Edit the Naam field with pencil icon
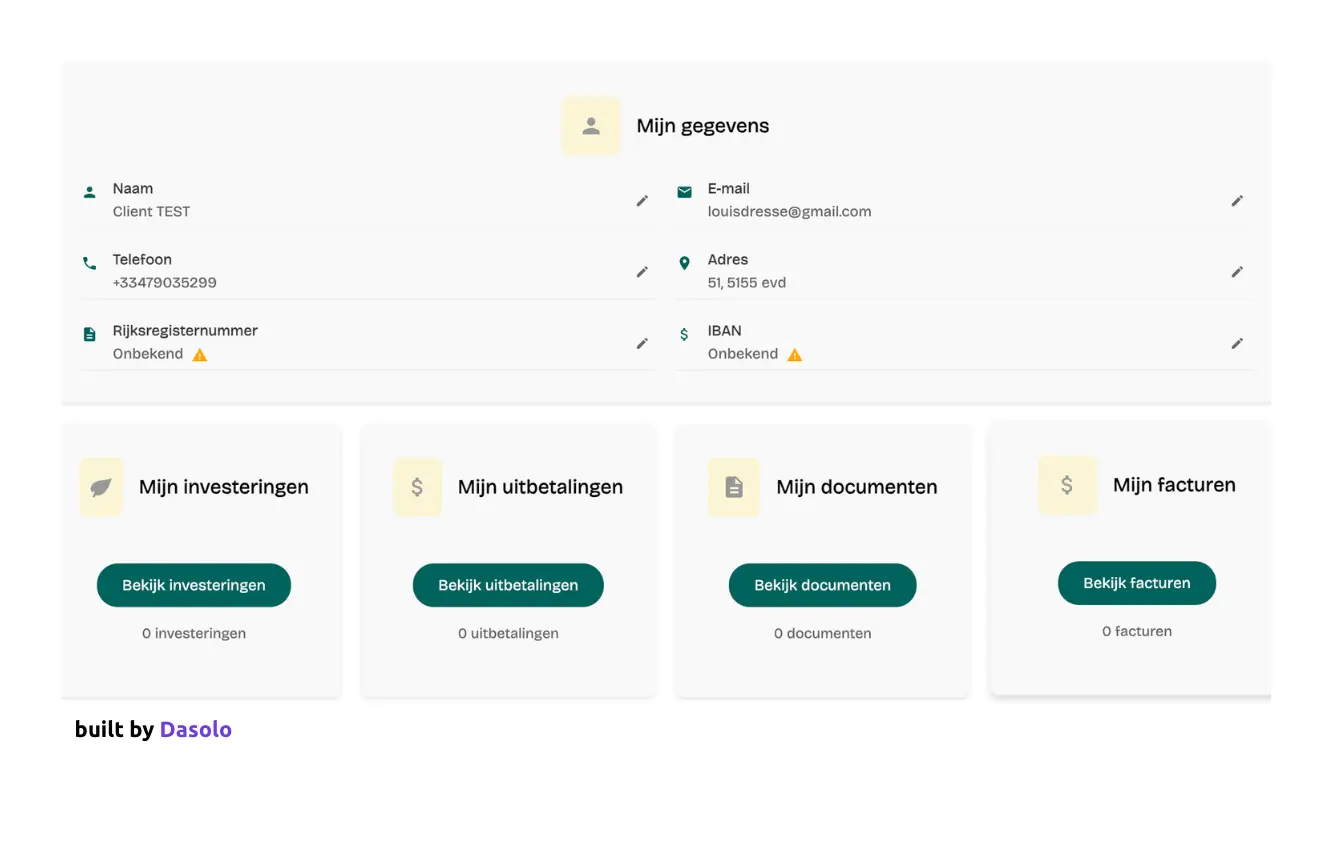This screenshot has height=866, width=1328. click(x=642, y=201)
